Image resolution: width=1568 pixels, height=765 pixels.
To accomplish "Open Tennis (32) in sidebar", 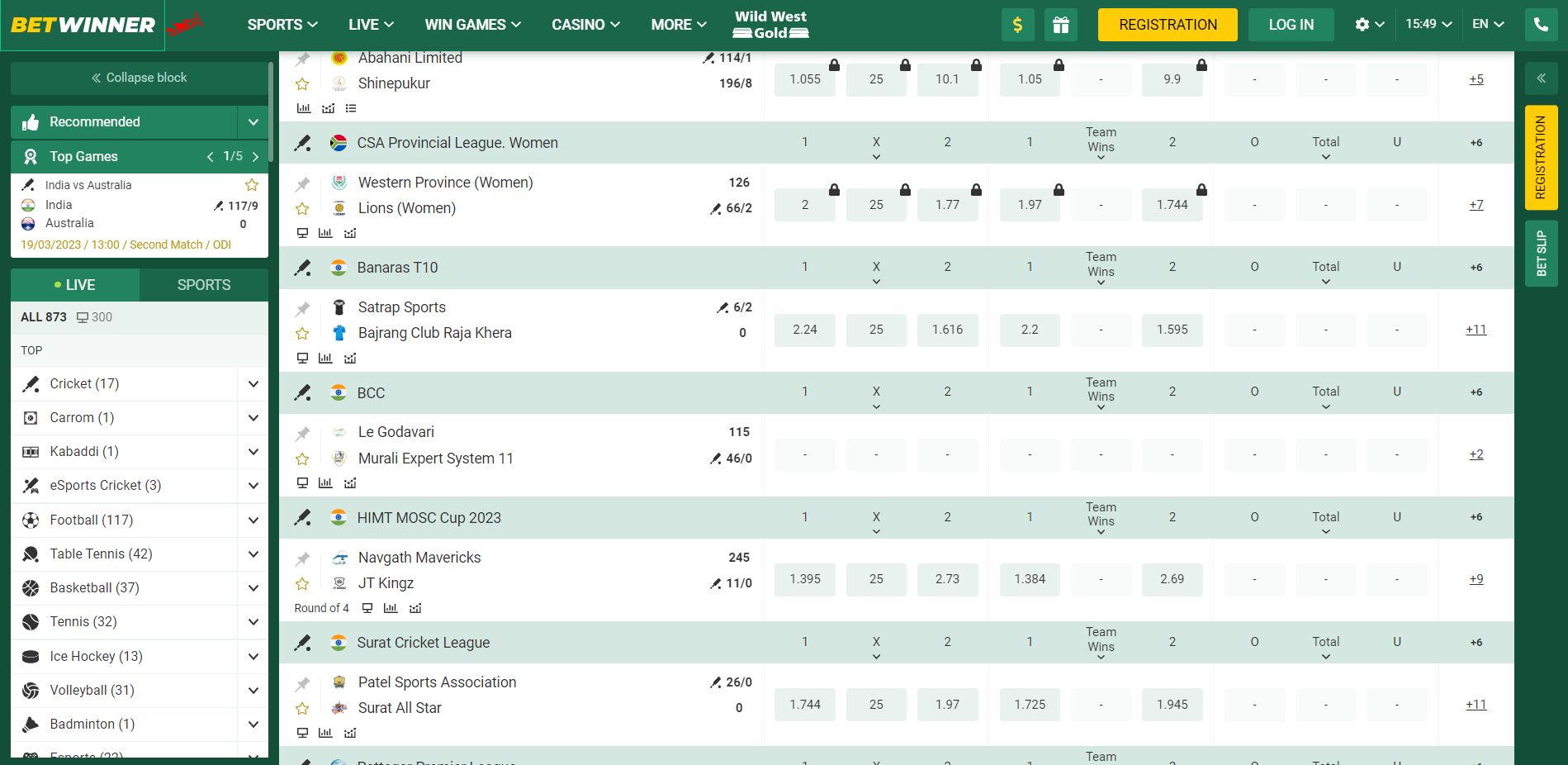I will coord(83,622).
